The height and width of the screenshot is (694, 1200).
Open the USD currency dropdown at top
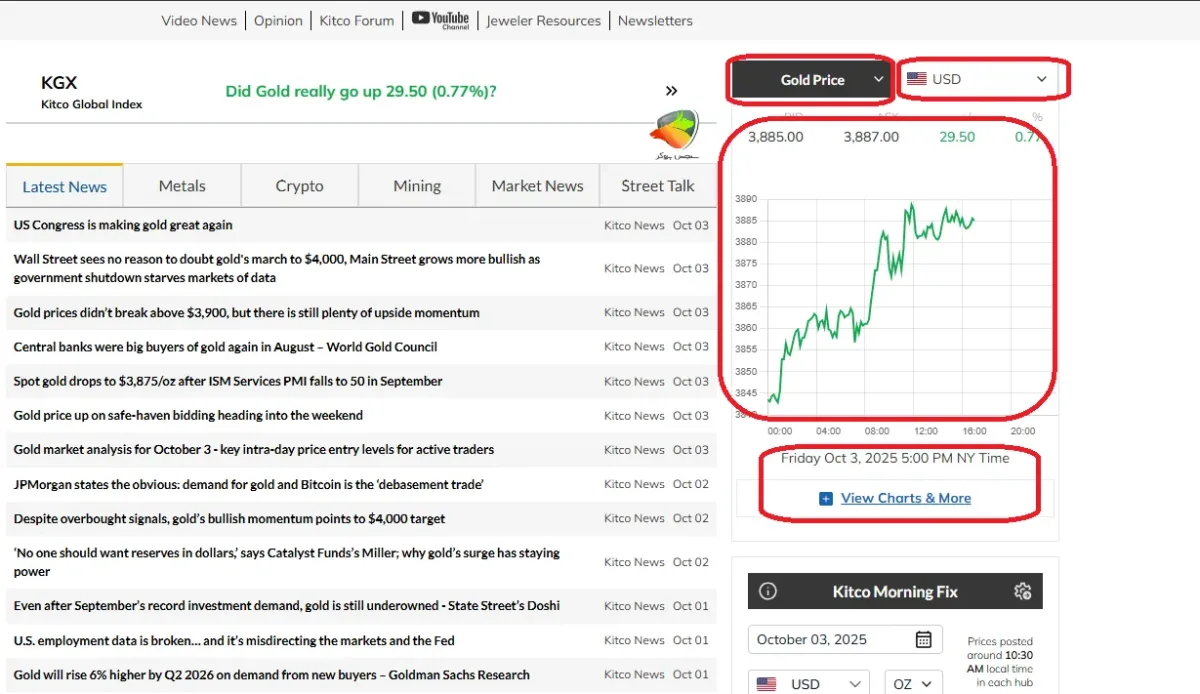[978, 79]
